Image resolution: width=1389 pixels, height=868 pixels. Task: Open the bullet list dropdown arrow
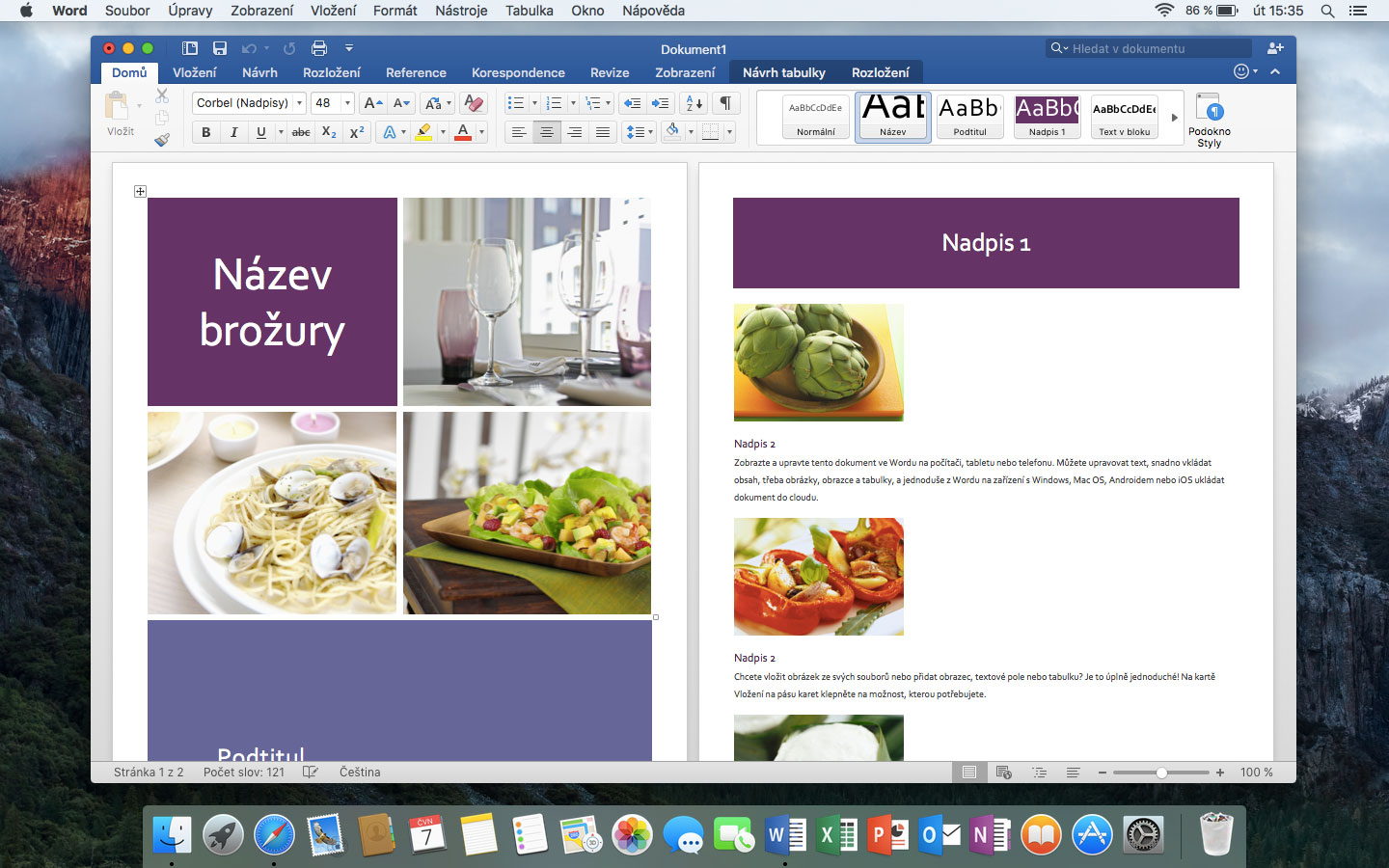click(x=534, y=103)
